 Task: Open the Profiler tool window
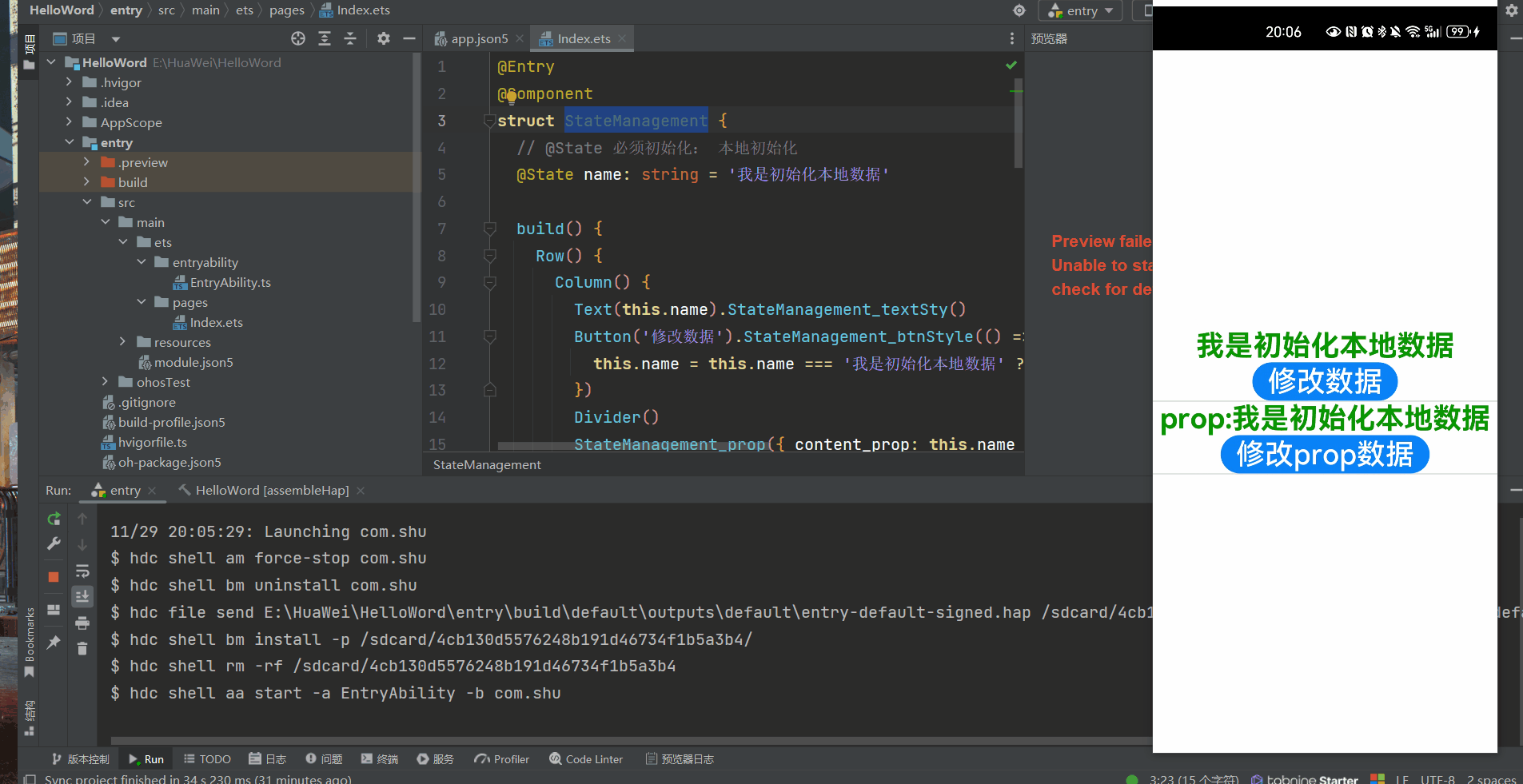pos(502,759)
